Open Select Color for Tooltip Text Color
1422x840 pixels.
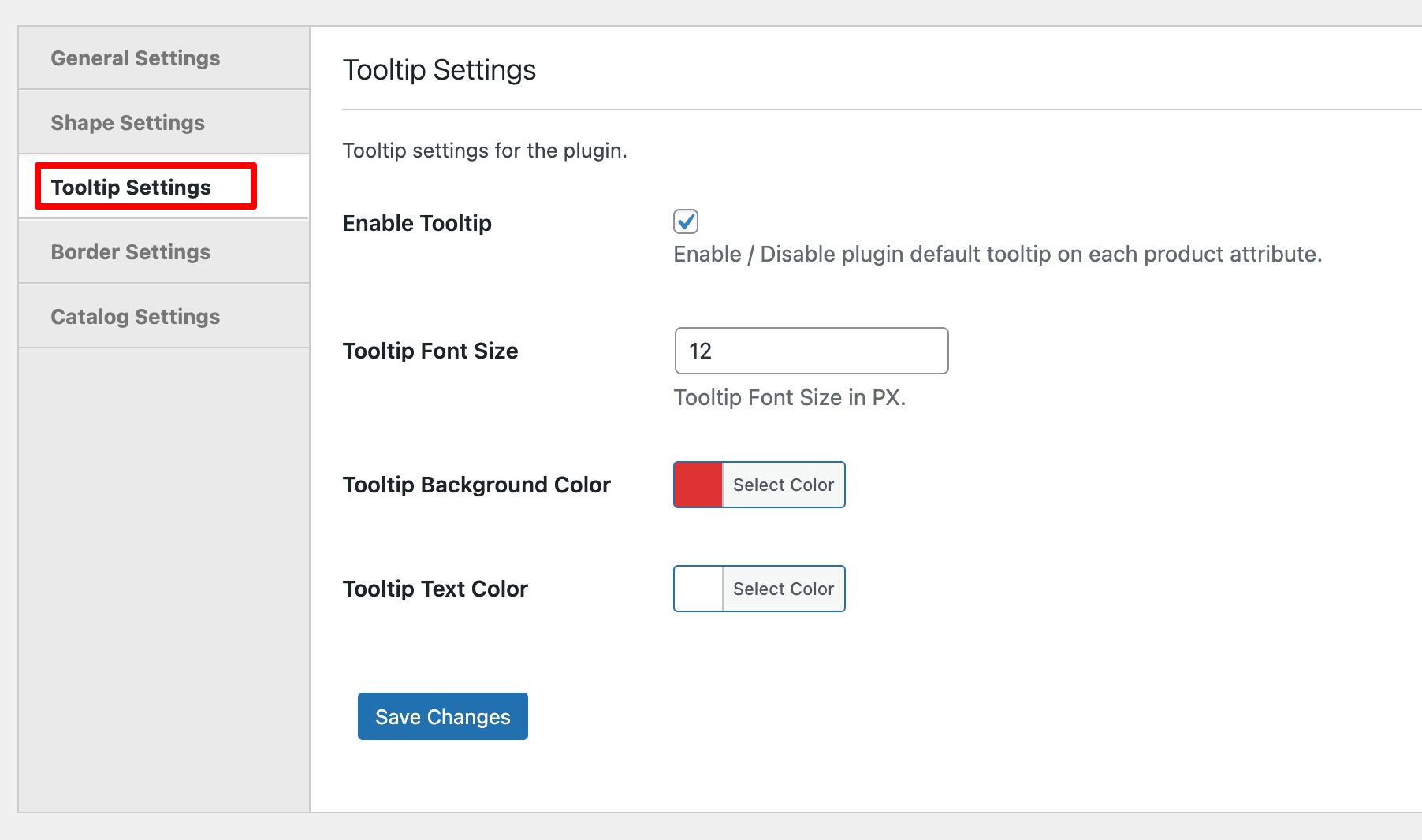coord(783,589)
